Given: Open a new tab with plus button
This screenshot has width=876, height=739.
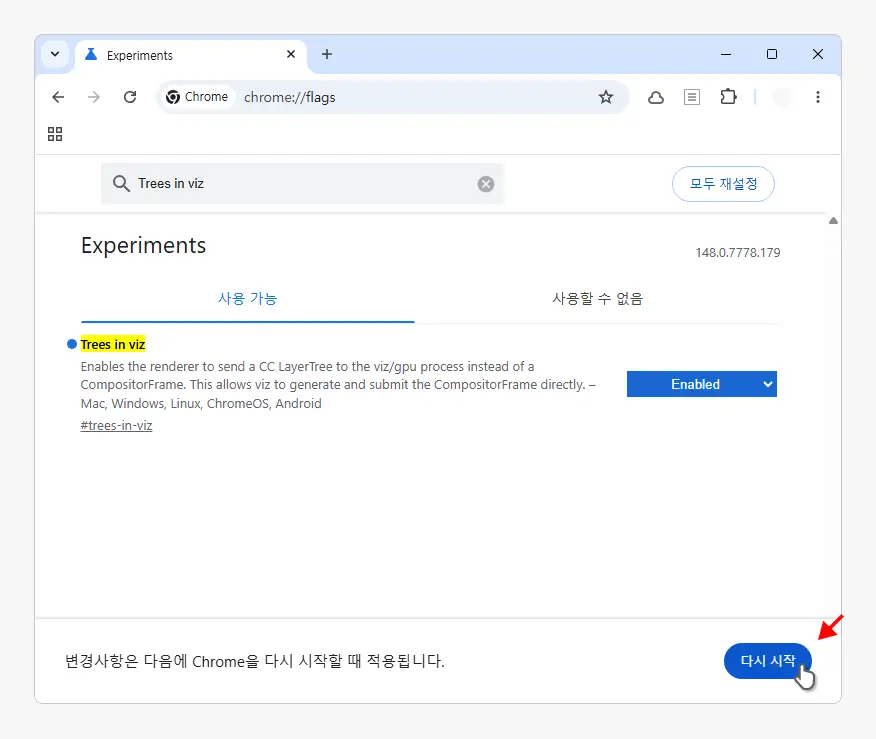Looking at the screenshot, I should pos(327,54).
